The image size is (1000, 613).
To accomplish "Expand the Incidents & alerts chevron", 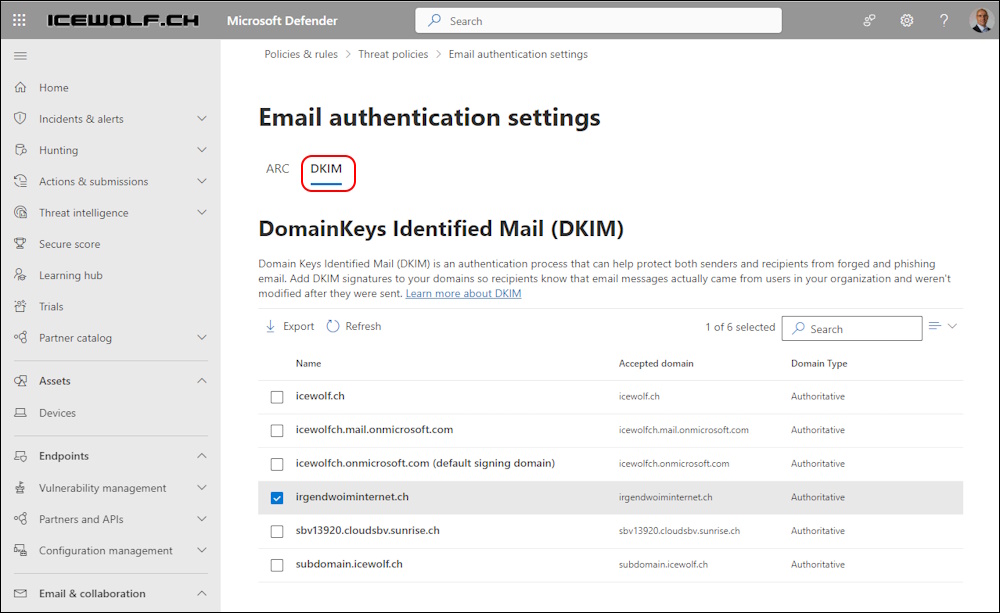I will [x=202, y=119].
